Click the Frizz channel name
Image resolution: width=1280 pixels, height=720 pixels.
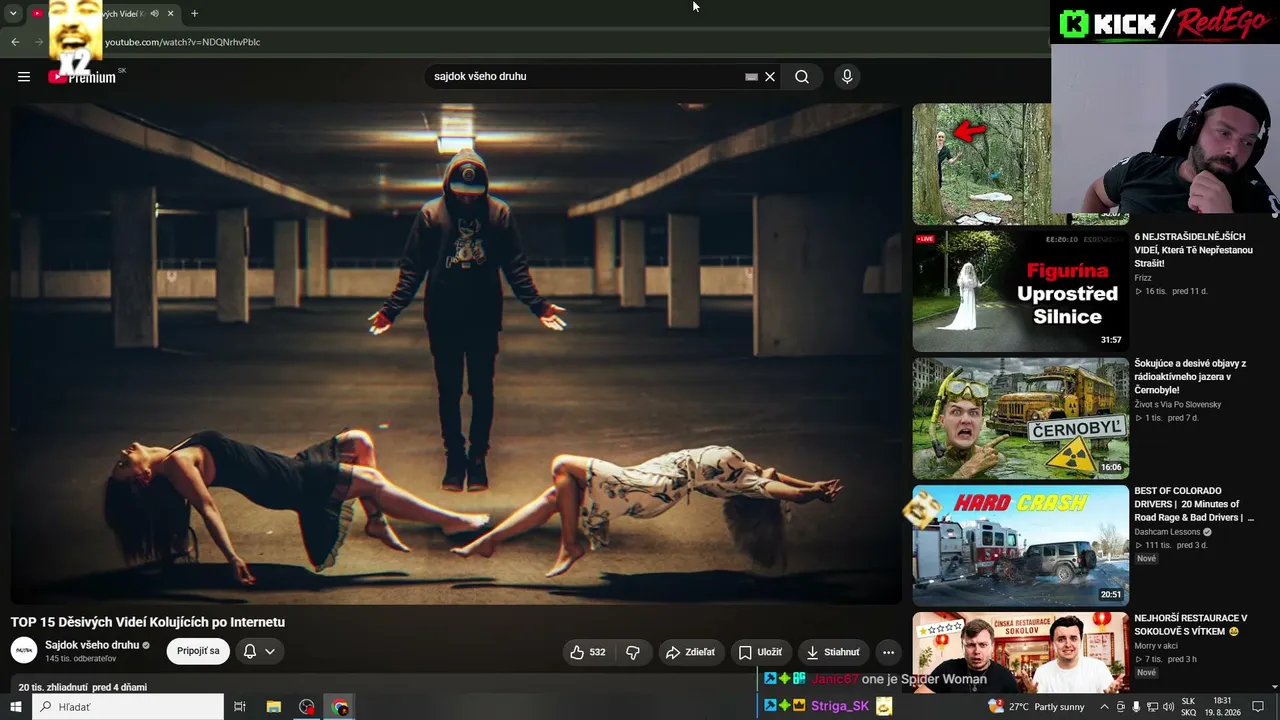click(1144, 278)
